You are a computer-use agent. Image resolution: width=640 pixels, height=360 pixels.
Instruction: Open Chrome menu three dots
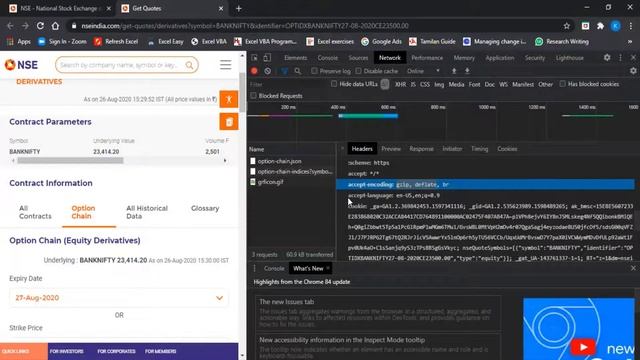pos(631,26)
